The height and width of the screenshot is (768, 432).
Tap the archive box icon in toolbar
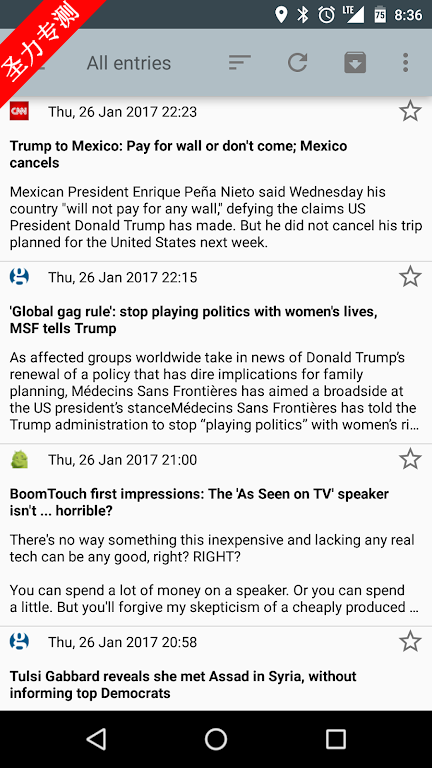(355, 63)
